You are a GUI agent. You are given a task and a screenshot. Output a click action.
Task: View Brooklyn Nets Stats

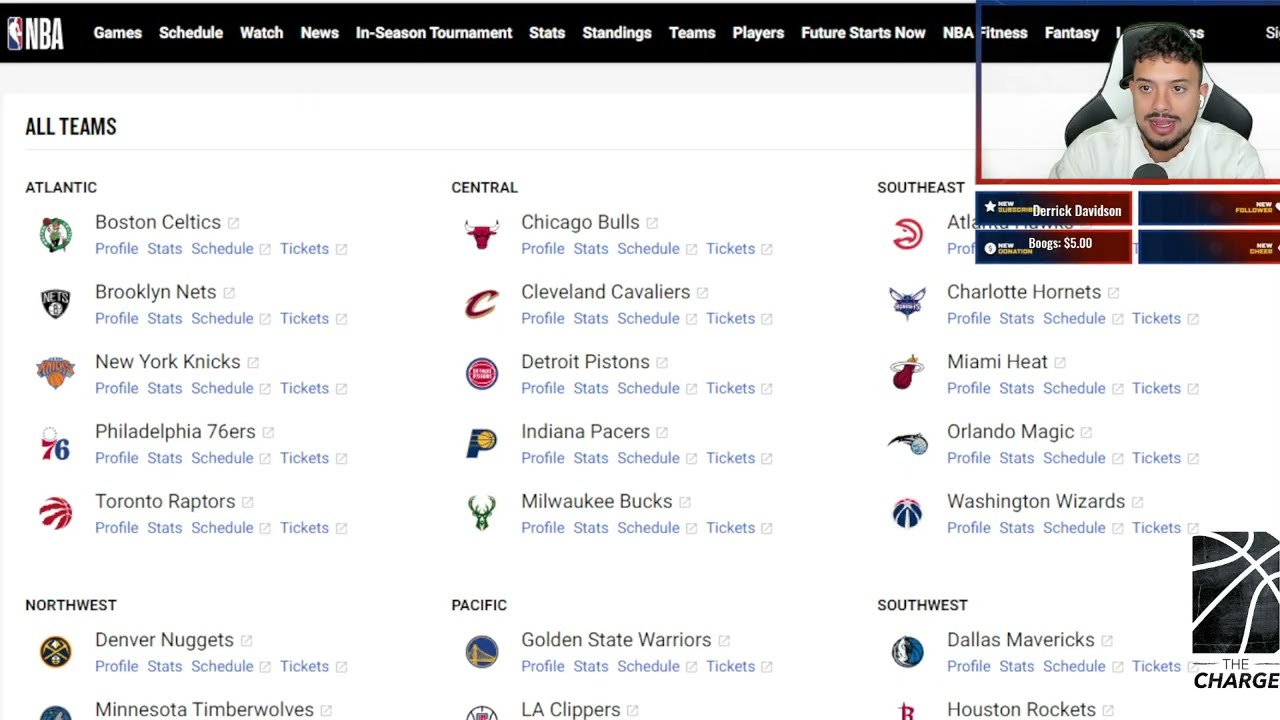pos(165,319)
